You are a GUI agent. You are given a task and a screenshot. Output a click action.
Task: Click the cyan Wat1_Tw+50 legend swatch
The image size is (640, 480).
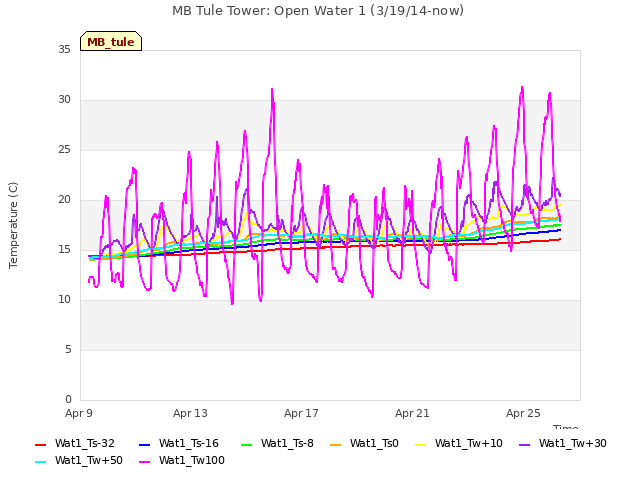(x=41, y=462)
